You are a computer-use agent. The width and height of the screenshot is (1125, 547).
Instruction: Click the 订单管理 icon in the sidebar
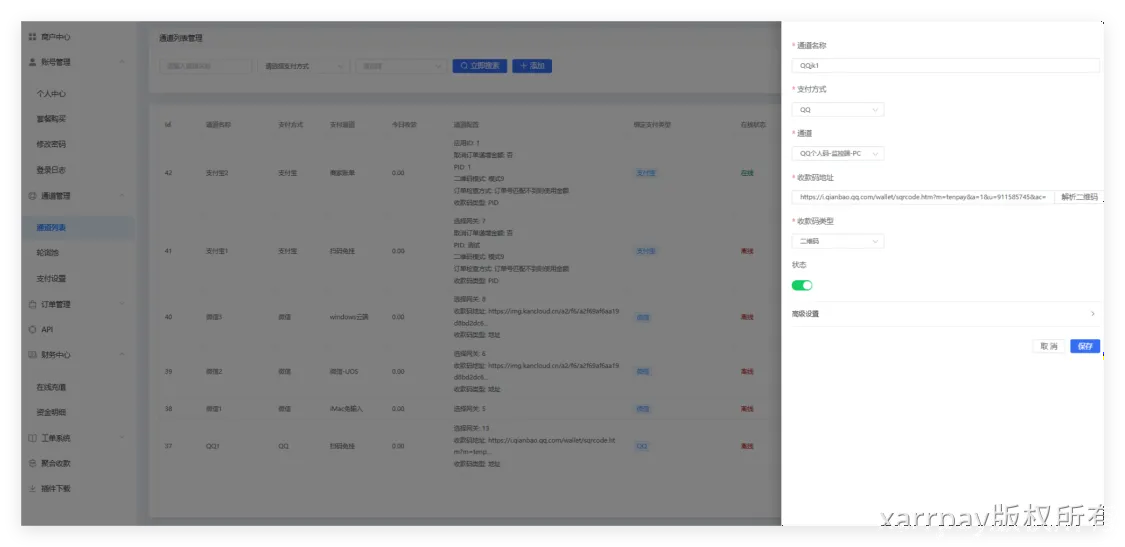(x=32, y=304)
